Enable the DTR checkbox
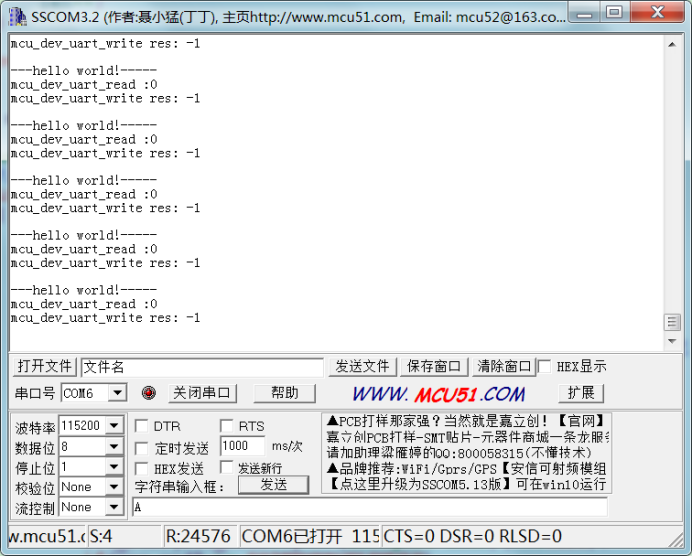This screenshot has width=692, height=557. tap(141, 426)
